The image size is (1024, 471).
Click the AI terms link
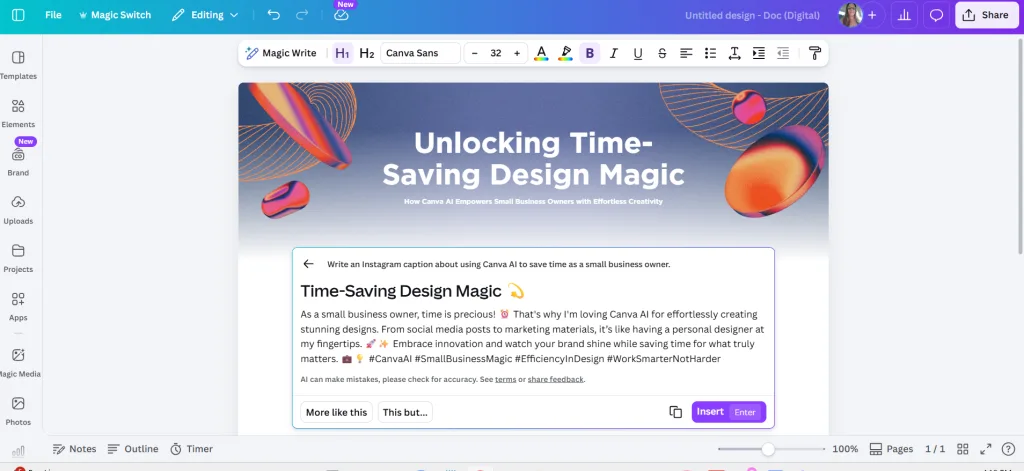click(x=505, y=379)
